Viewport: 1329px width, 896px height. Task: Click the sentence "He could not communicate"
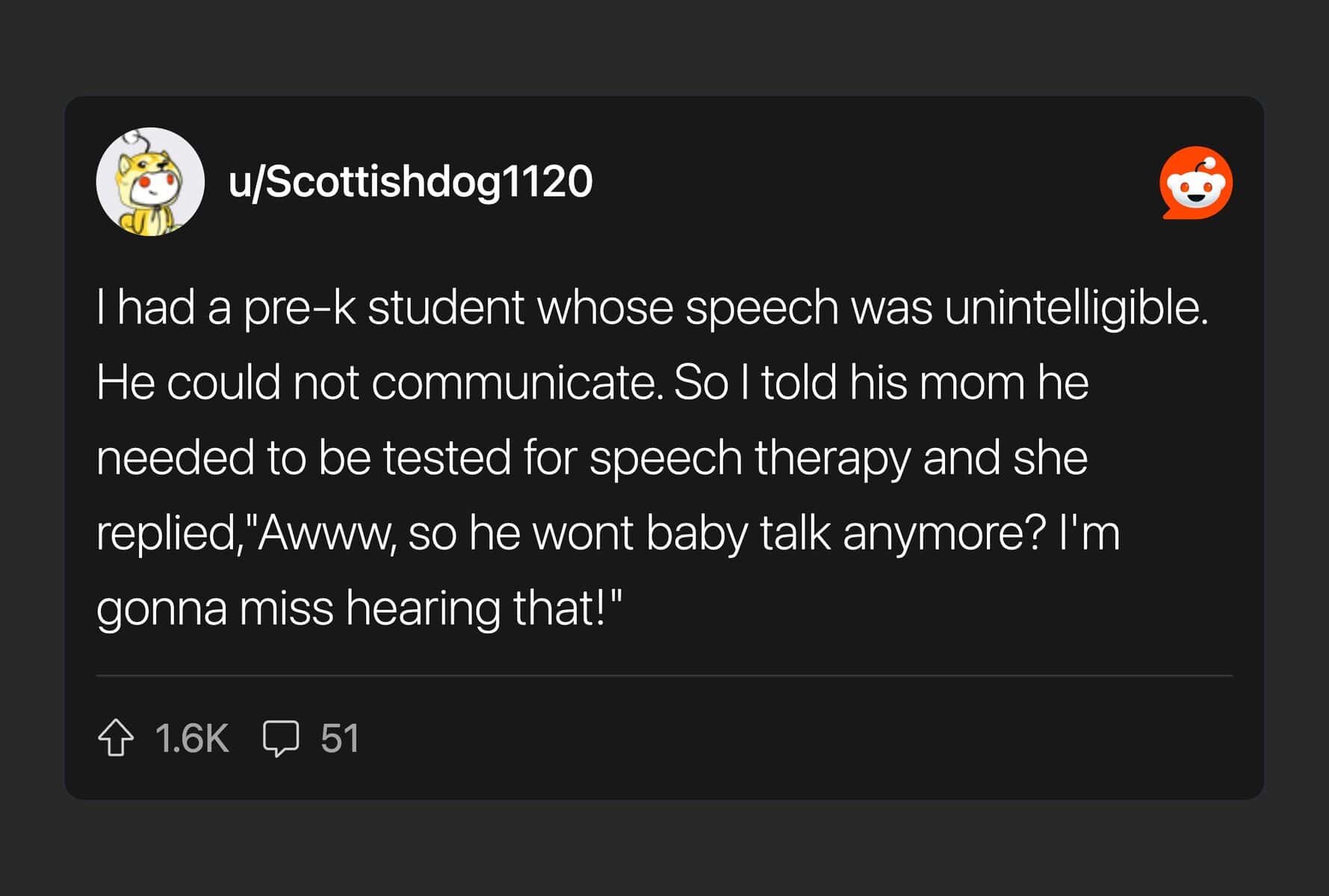tap(380, 382)
